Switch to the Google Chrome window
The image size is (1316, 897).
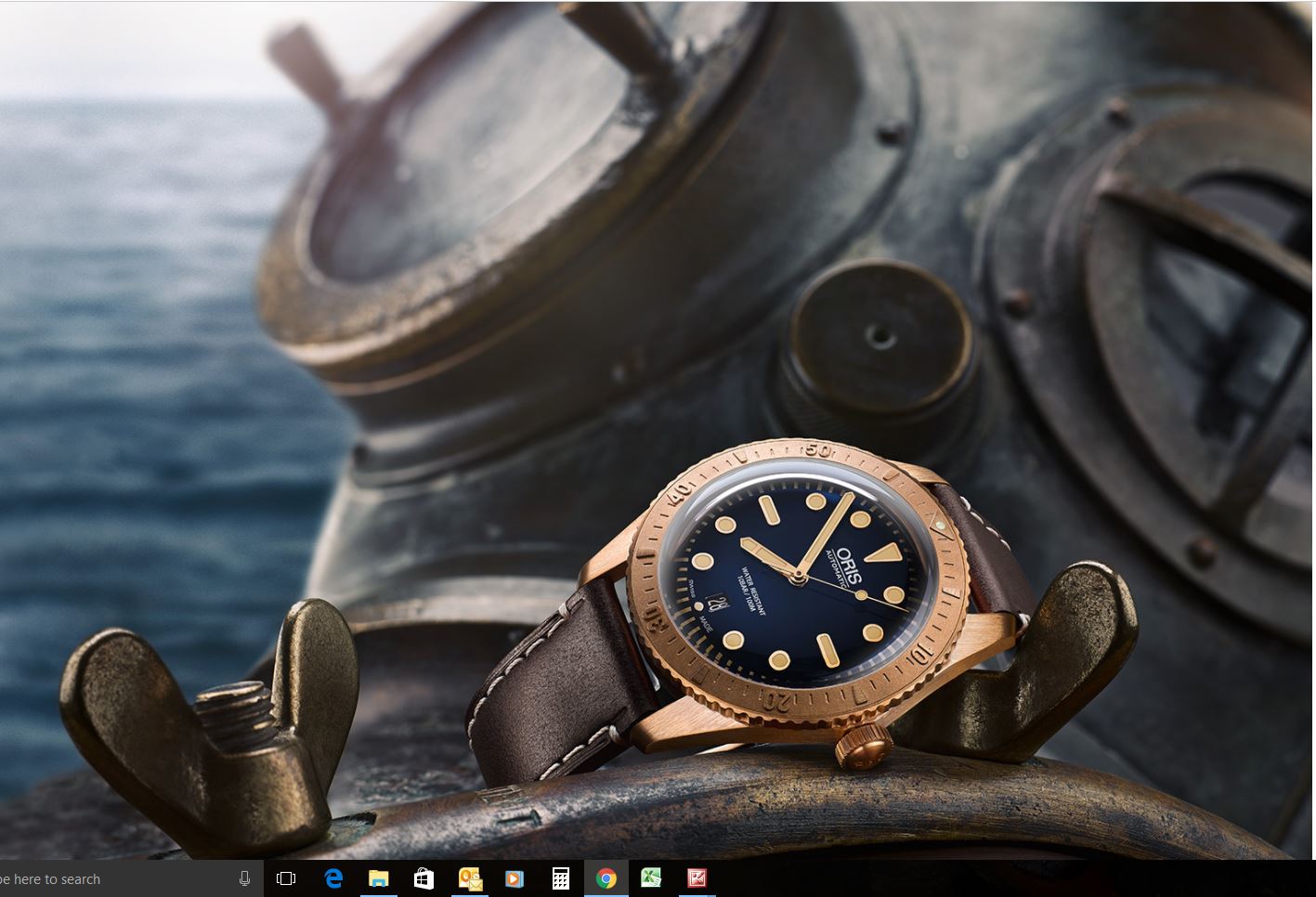pyautogui.click(x=606, y=878)
